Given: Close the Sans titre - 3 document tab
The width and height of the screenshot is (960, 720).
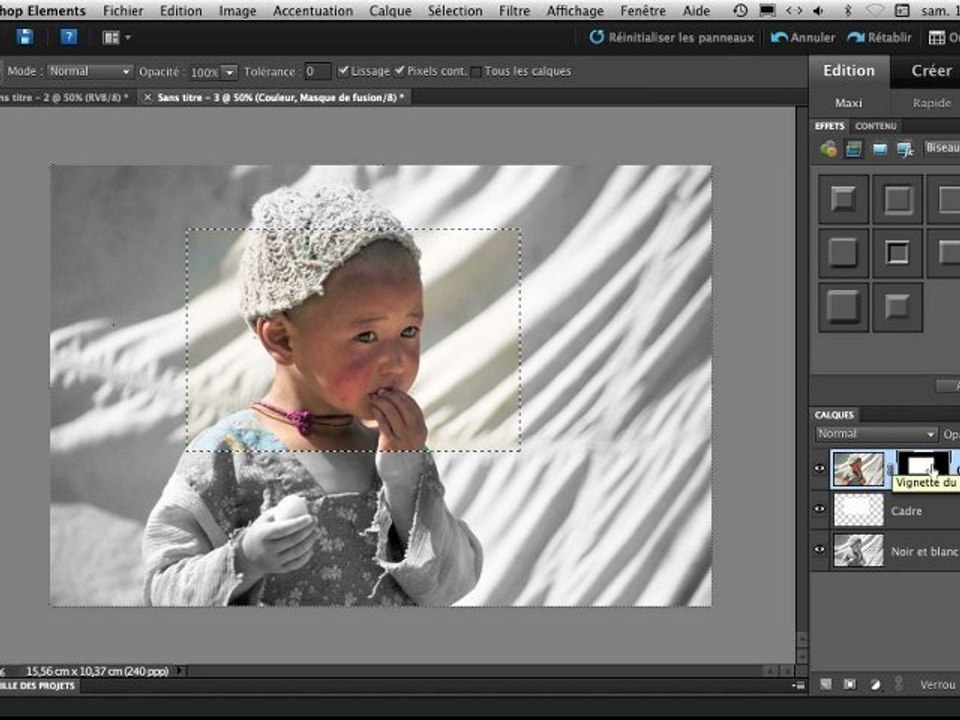Looking at the screenshot, I should click(x=147, y=97).
